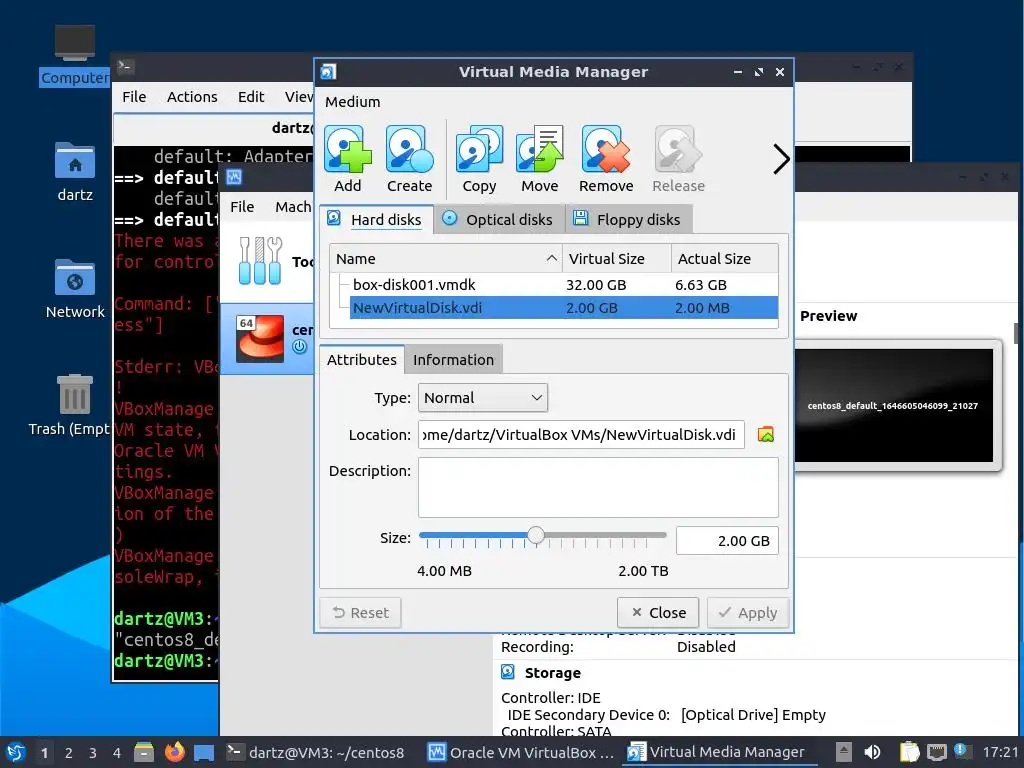
Task: Click the Reset button
Action: [x=360, y=613]
